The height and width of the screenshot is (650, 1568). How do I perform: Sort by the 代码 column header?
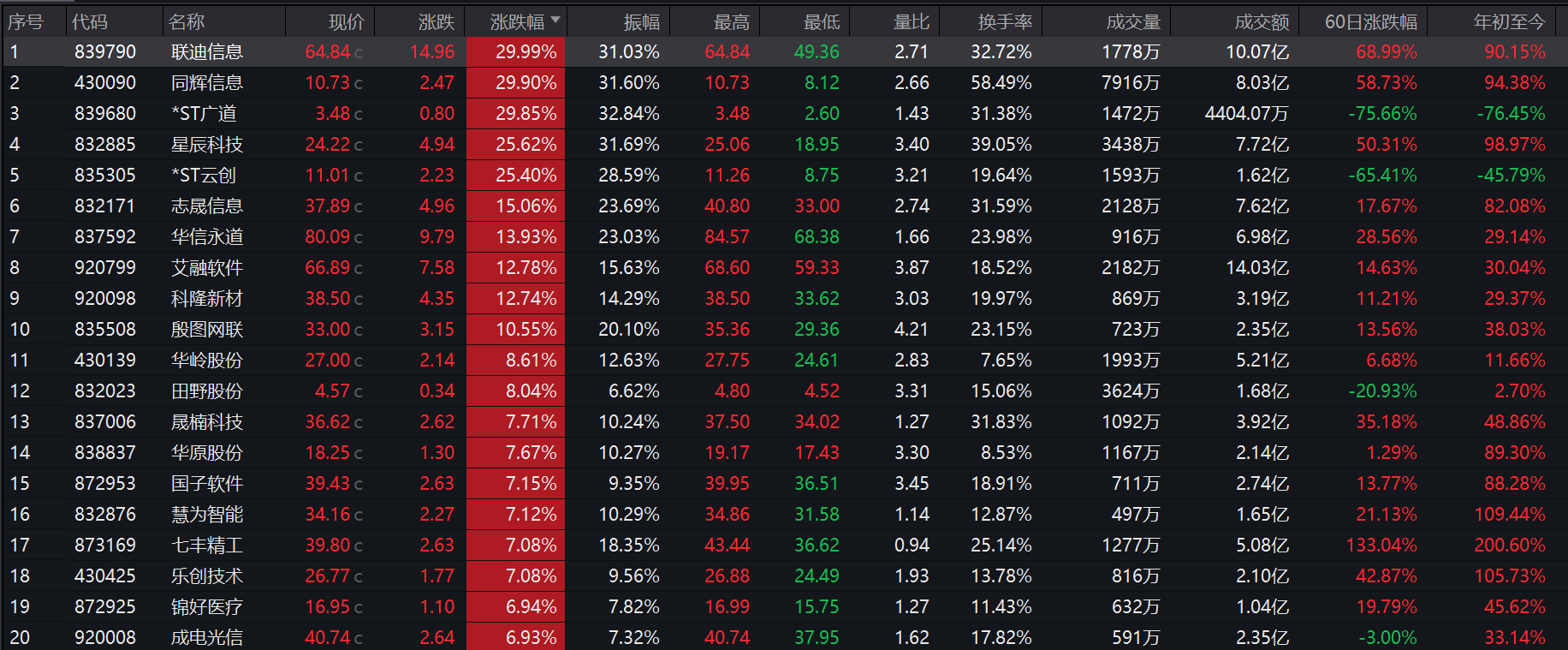tap(90, 22)
